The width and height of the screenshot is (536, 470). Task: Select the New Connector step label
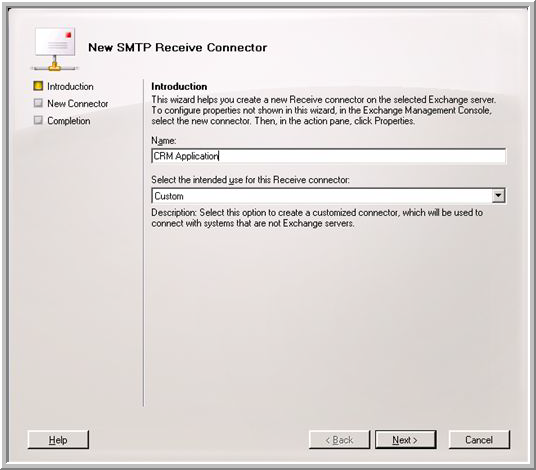(78, 104)
